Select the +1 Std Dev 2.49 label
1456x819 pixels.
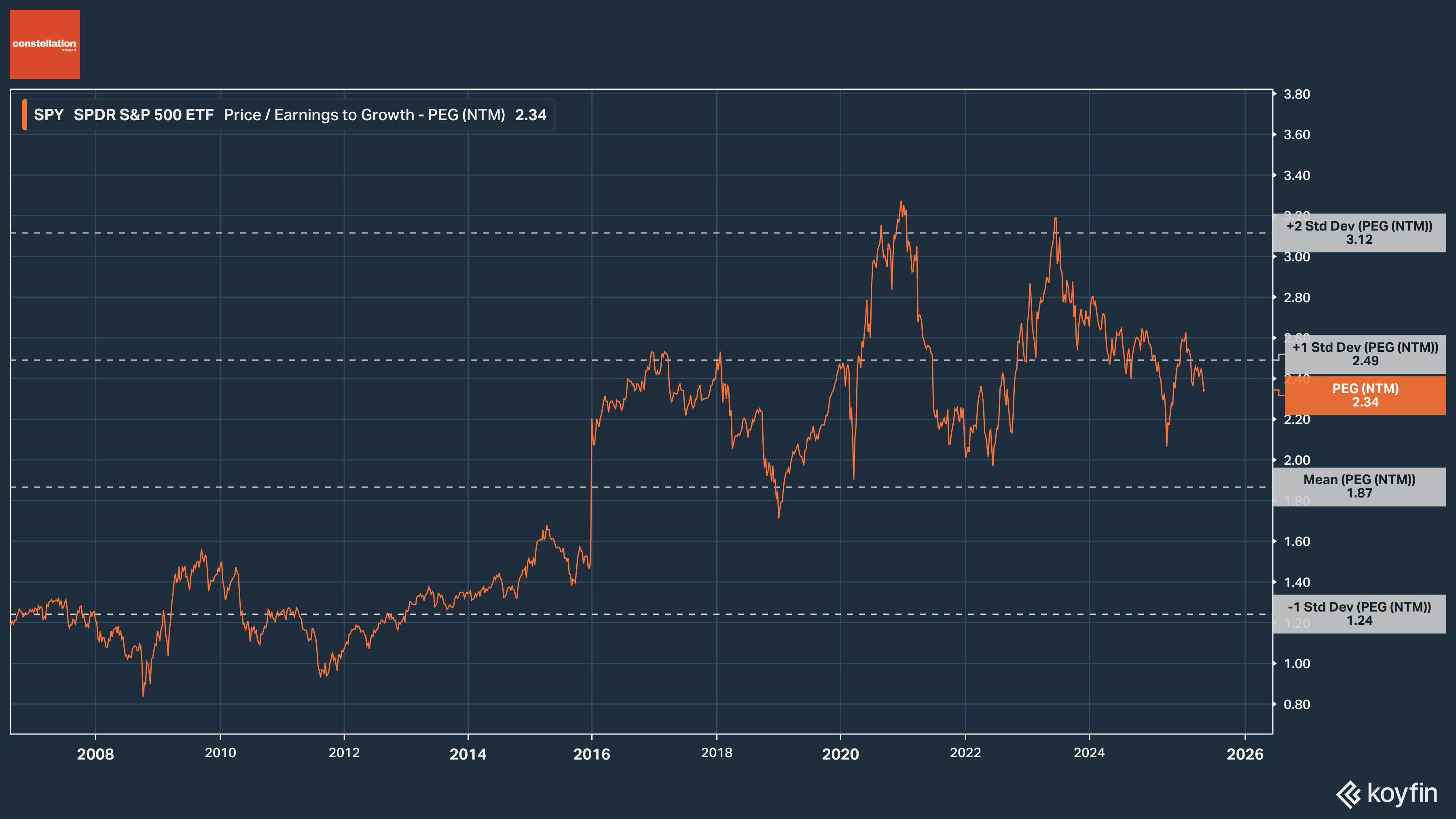click(x=1365, y=354)
